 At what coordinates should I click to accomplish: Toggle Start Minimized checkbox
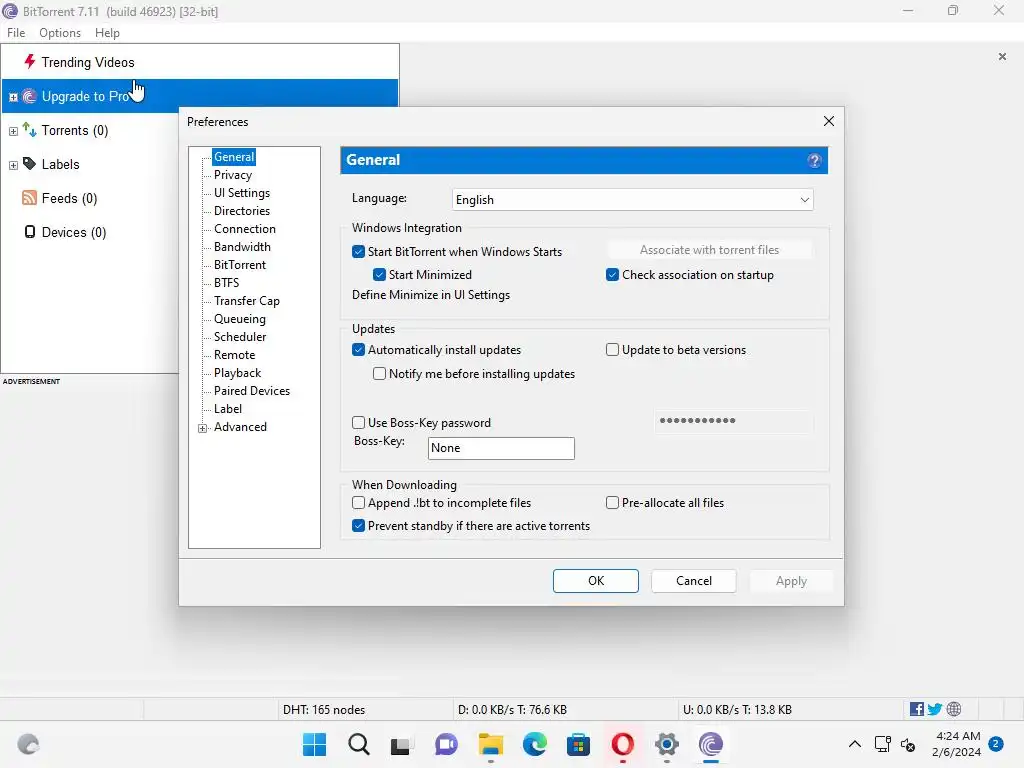(379, 274)
